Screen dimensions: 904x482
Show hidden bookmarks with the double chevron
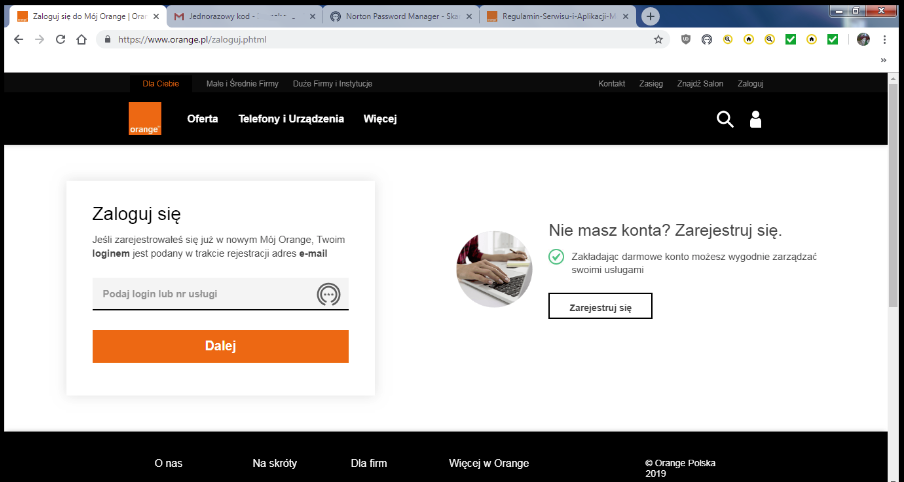click(883, 60)
